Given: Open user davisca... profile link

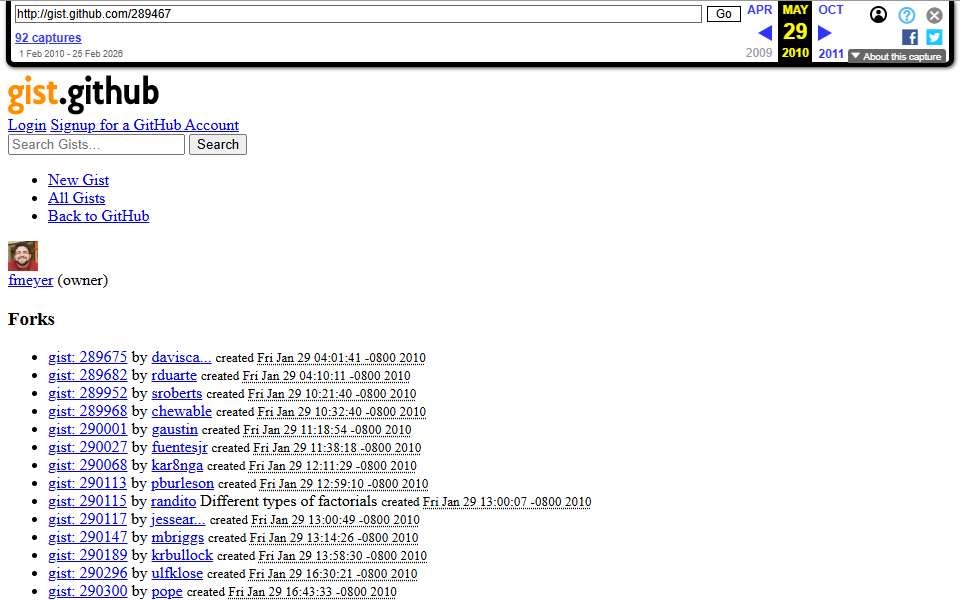Looking at the screenshot, I should point(181,358).
